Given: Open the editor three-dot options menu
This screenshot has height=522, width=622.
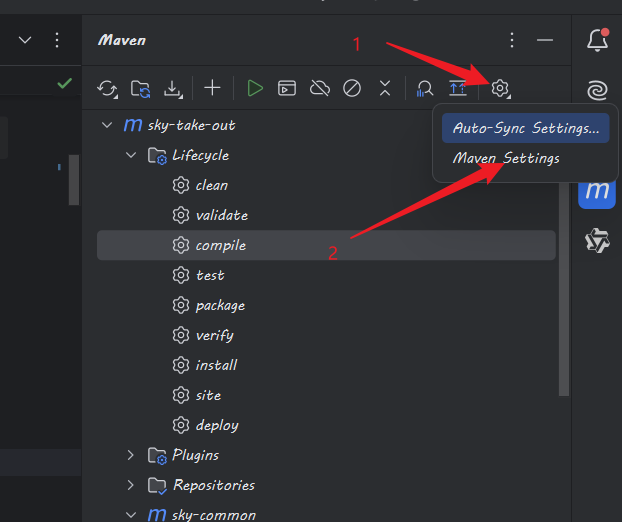Looking at the screenshot, I should coord(57,40).
